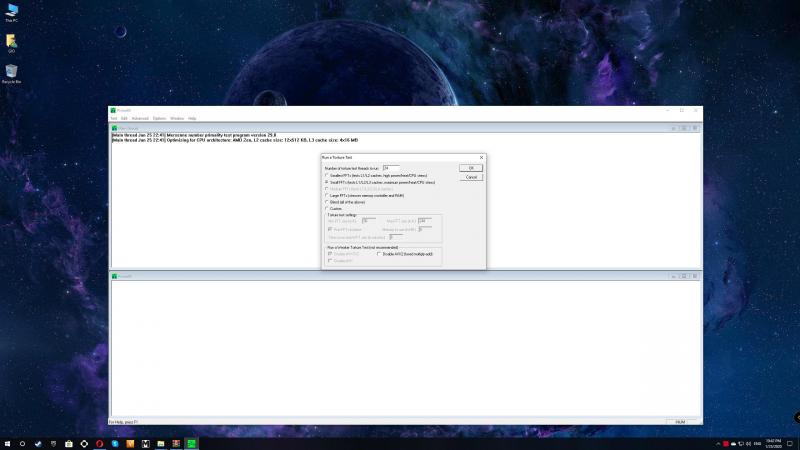Image resolution: width=800 pixels, height=450 pixels.
Task: Open the Recycle Bin desktop icon
Action: click(x=11, y=72)
